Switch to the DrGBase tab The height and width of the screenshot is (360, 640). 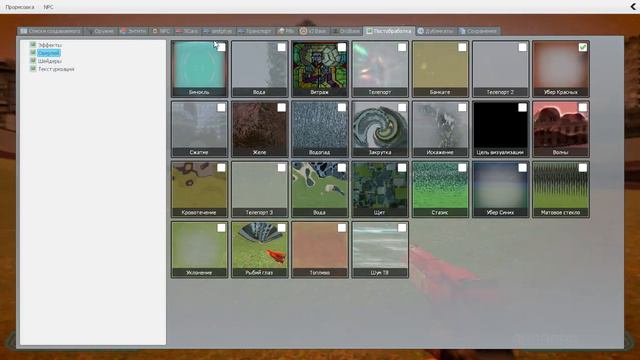[x=346, y=31]
